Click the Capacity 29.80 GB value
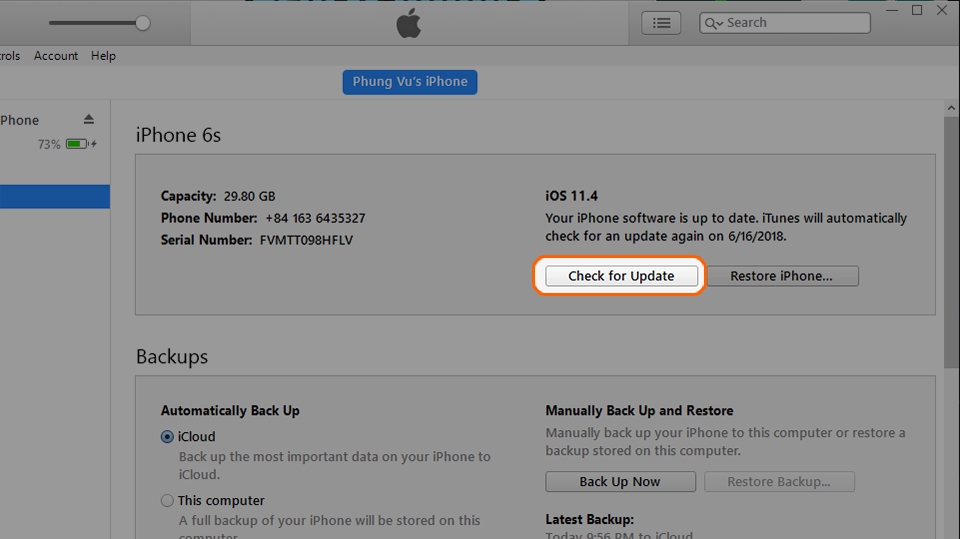This screenshot has height=539, width=960. (249, 196)
